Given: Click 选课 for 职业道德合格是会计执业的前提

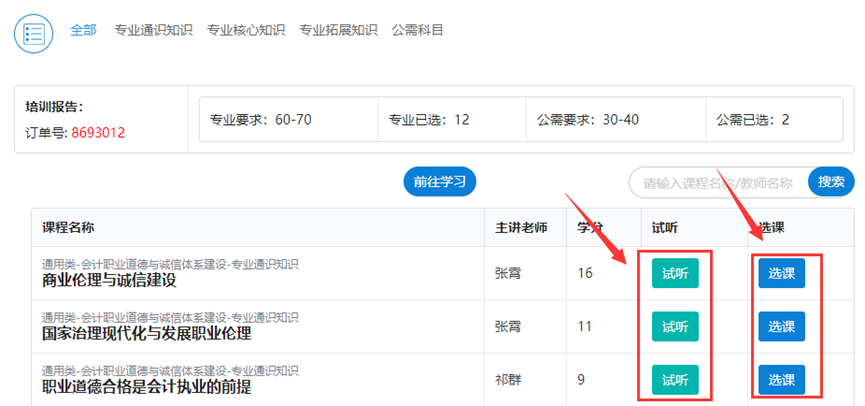Looking at the screenshot, I should click(781, 380).
